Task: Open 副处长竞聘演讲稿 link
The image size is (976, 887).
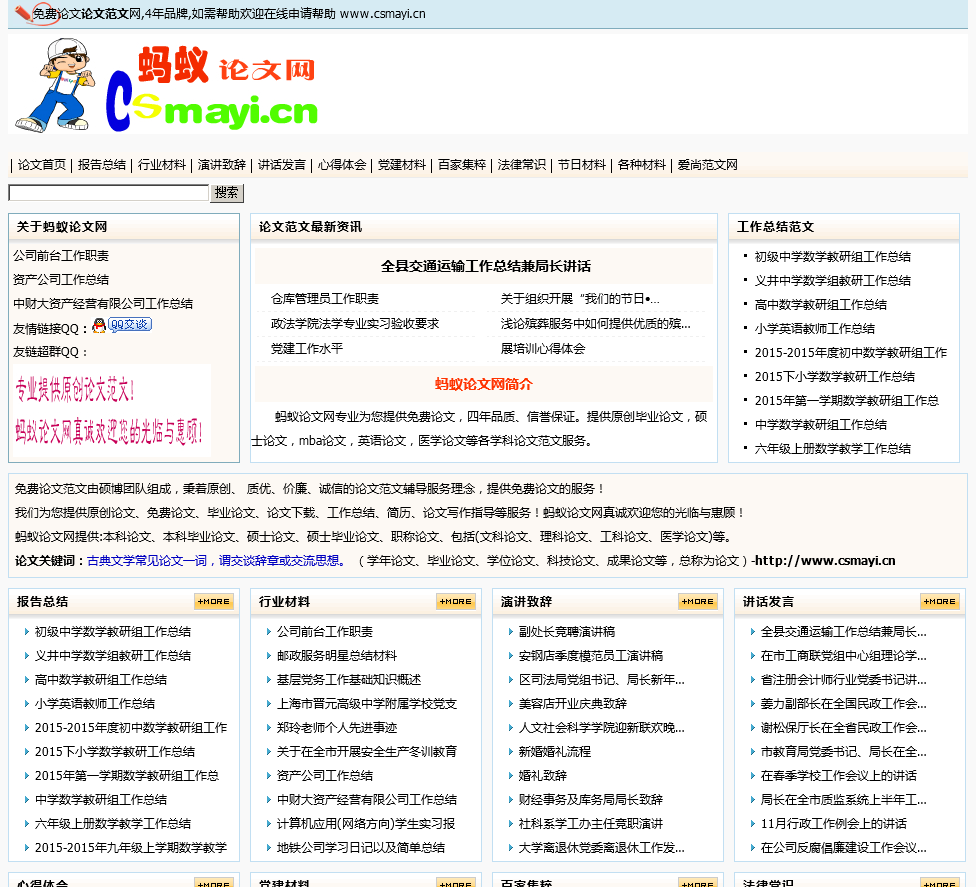Action: pyautogui.click(x=566, y=632)
